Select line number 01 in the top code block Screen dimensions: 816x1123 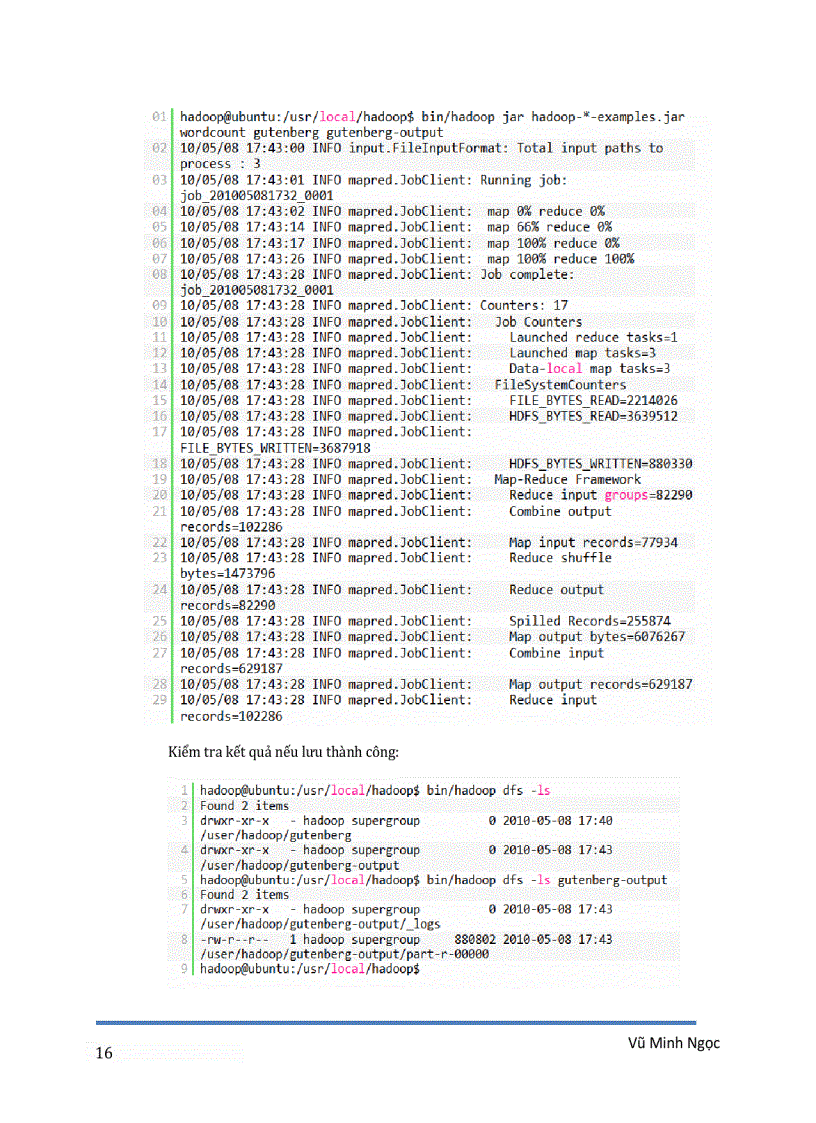[x=159, y=116]
